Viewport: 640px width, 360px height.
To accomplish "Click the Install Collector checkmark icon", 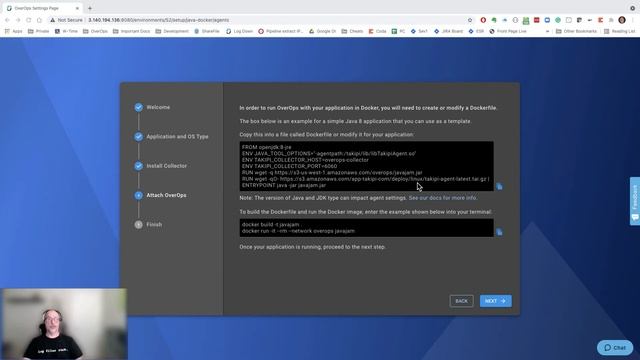I will pyautogui.click(x=139, y=166).
